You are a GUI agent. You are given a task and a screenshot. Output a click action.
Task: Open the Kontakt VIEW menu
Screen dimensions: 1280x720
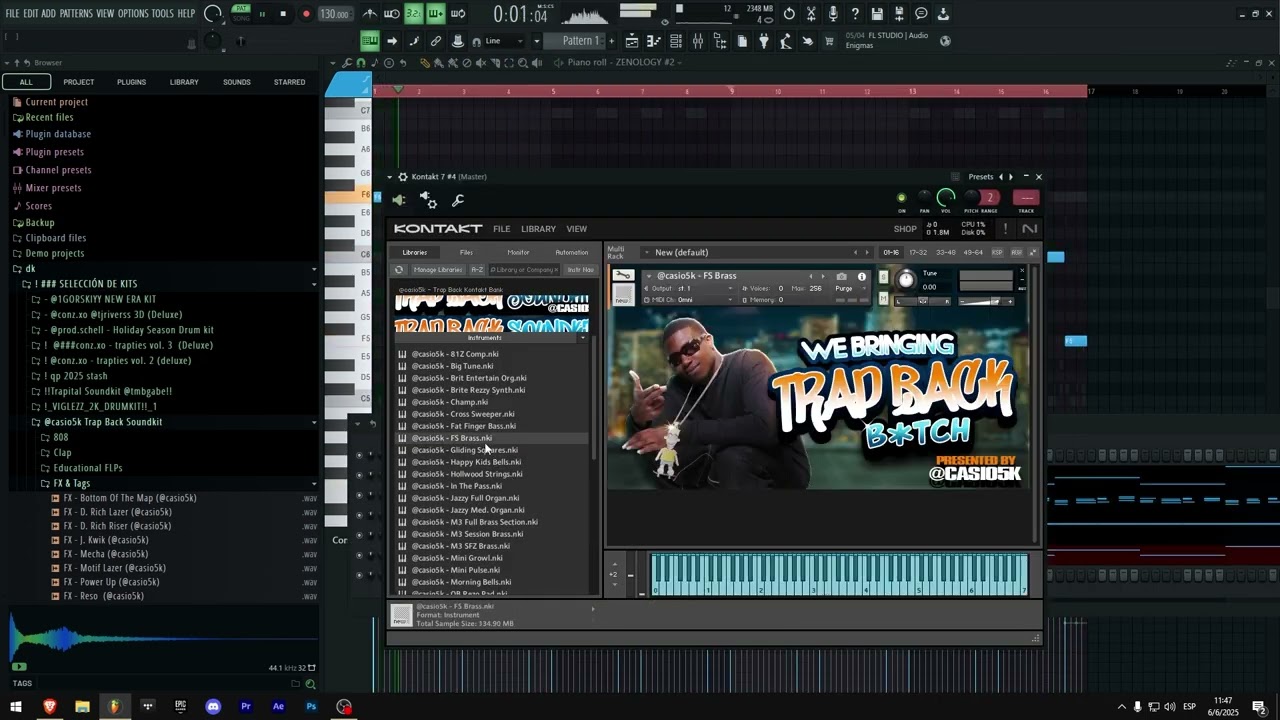pos(577,229)
